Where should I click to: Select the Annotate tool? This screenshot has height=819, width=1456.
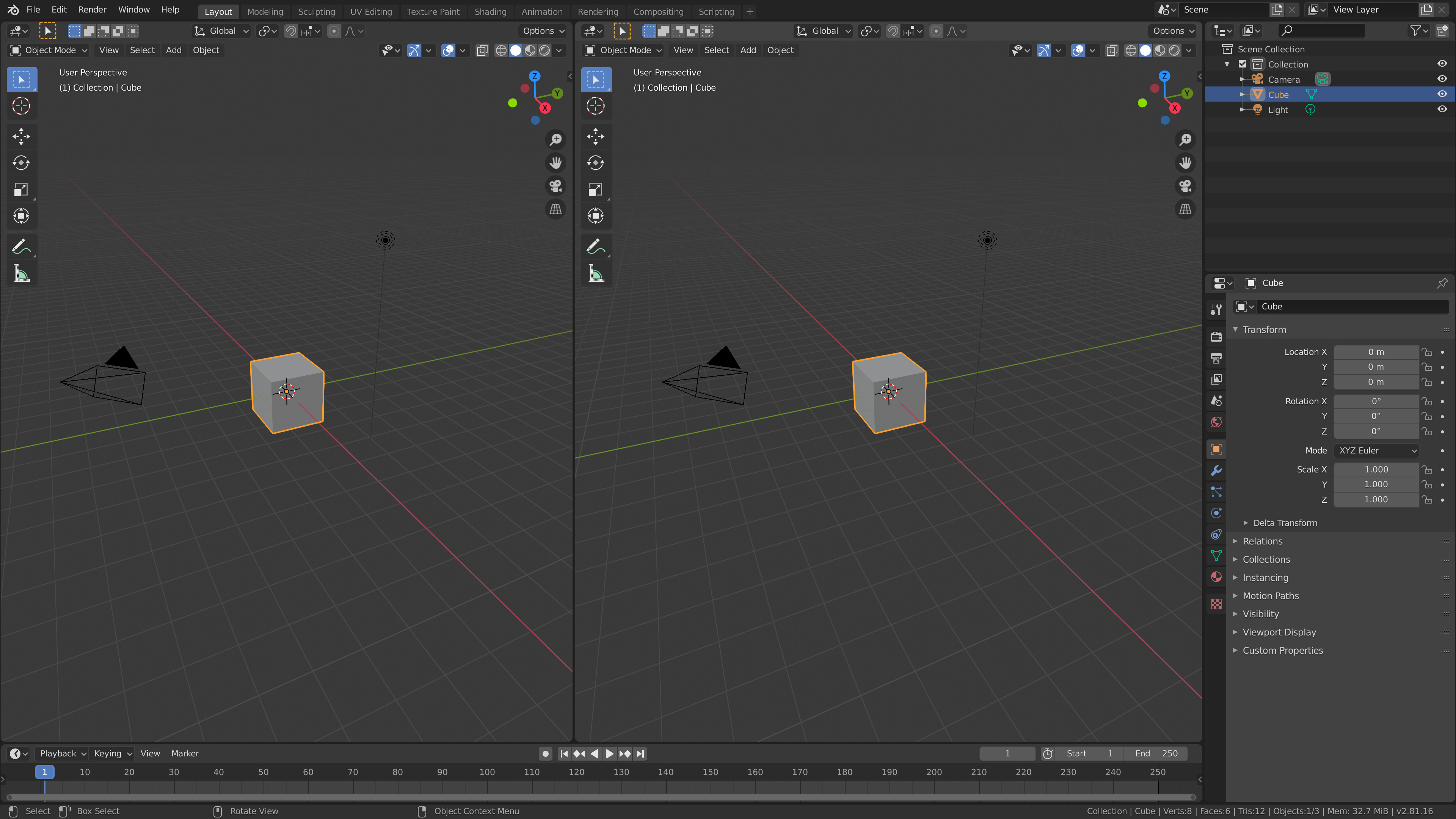tap(22, 246)
